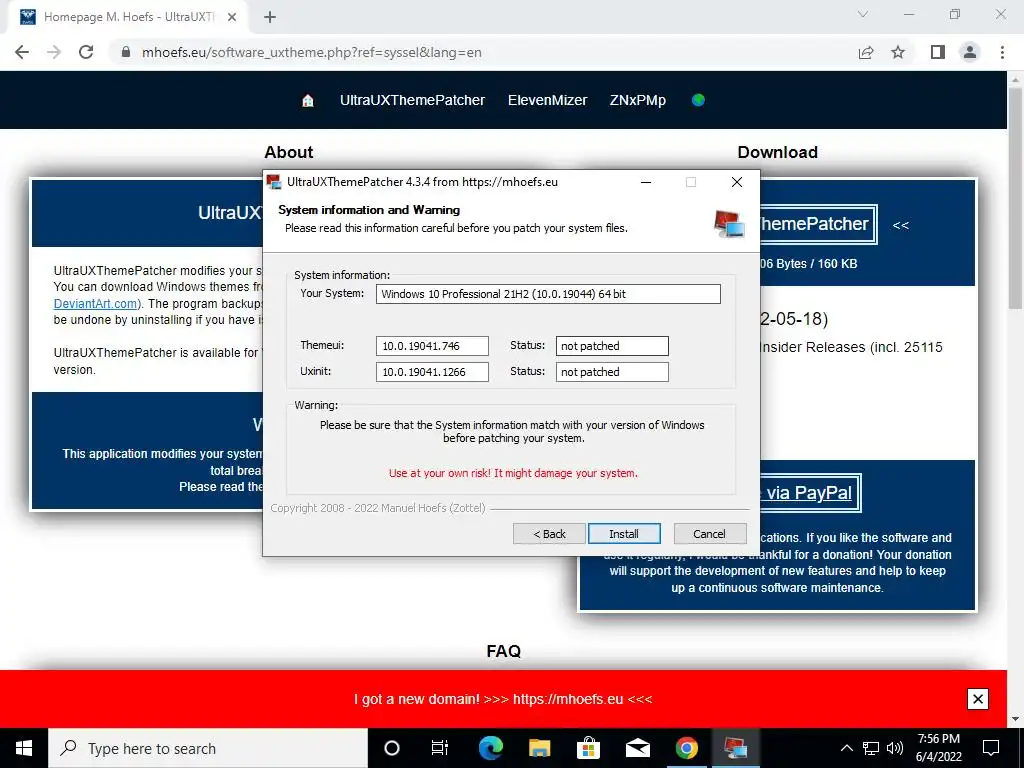Image resolution: width=1024 pixels, height=768 pixels.
Task: Click the installer monitor logo icon
Action: [729, 224]
